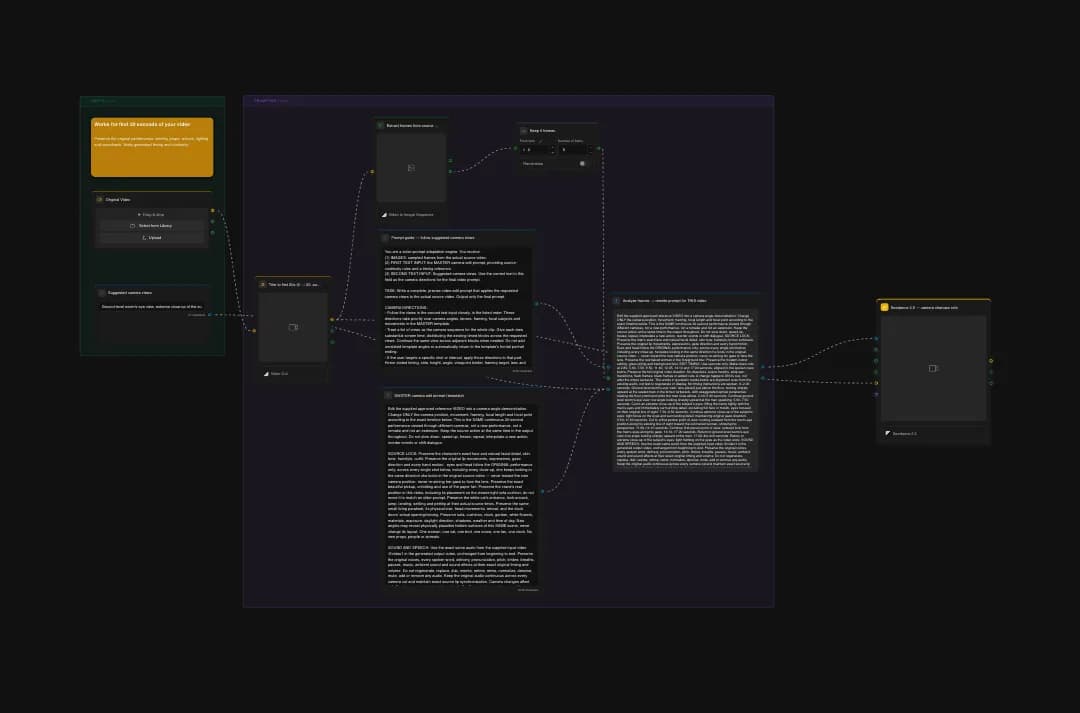This screenshot has width=1080, height=713.
Task: Toggle the switch in Keep 4 frames node
Action: [583, 164]
